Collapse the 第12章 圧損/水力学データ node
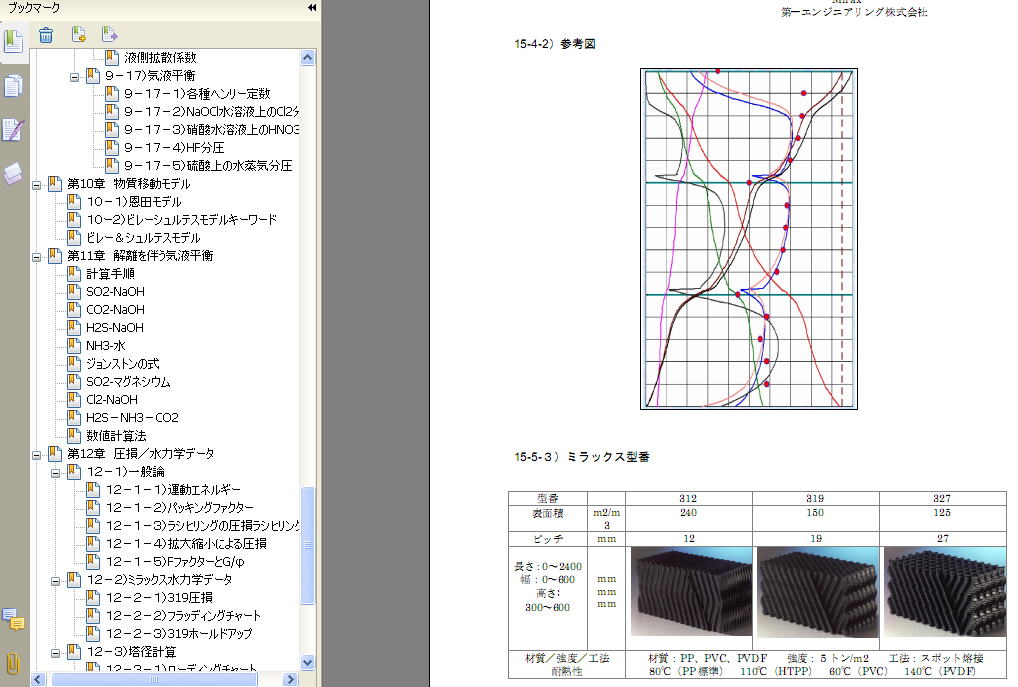Viewport: 1018px width, 687px height. coord(37,455)
